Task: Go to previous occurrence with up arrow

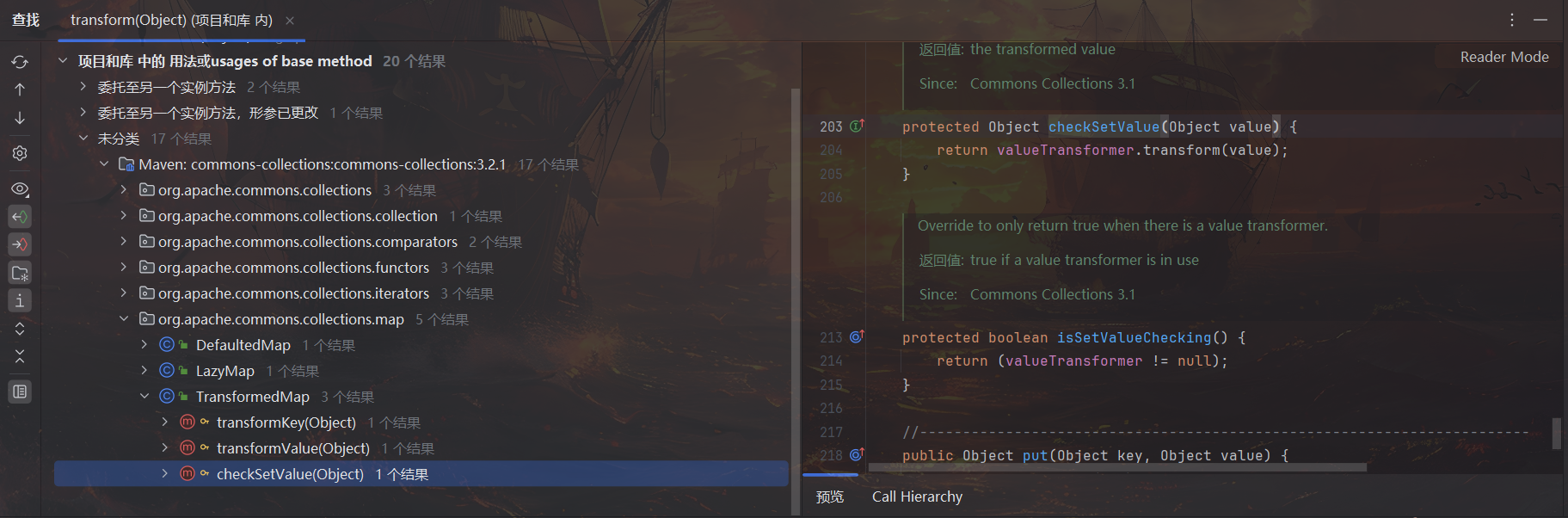Action: [20, 89]
